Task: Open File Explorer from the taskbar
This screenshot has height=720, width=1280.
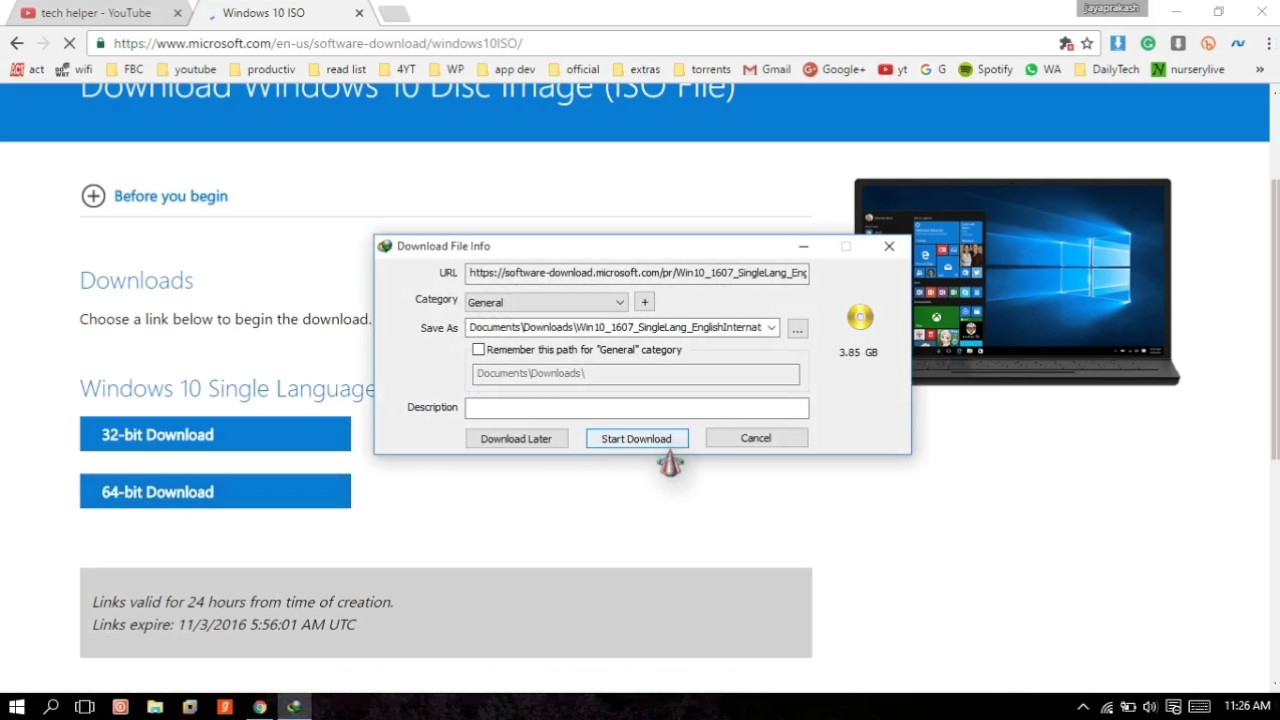Action: click(155, 706)
